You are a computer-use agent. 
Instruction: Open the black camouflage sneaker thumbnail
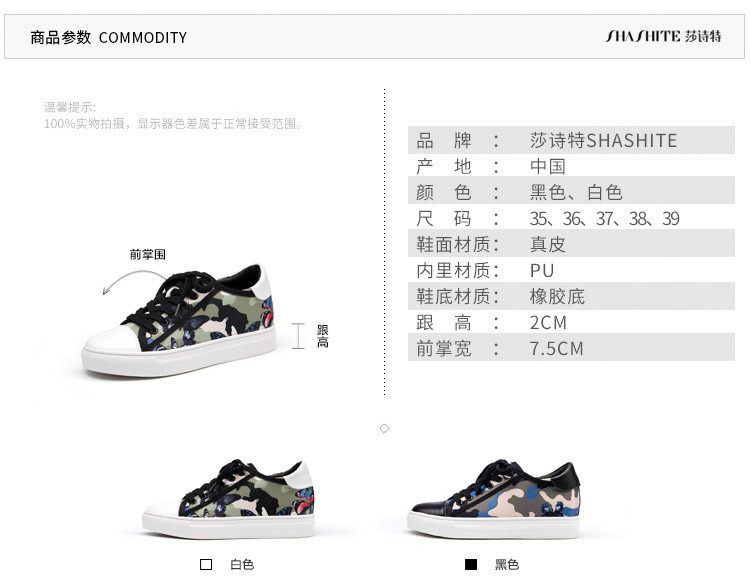(x=494, y=499)
